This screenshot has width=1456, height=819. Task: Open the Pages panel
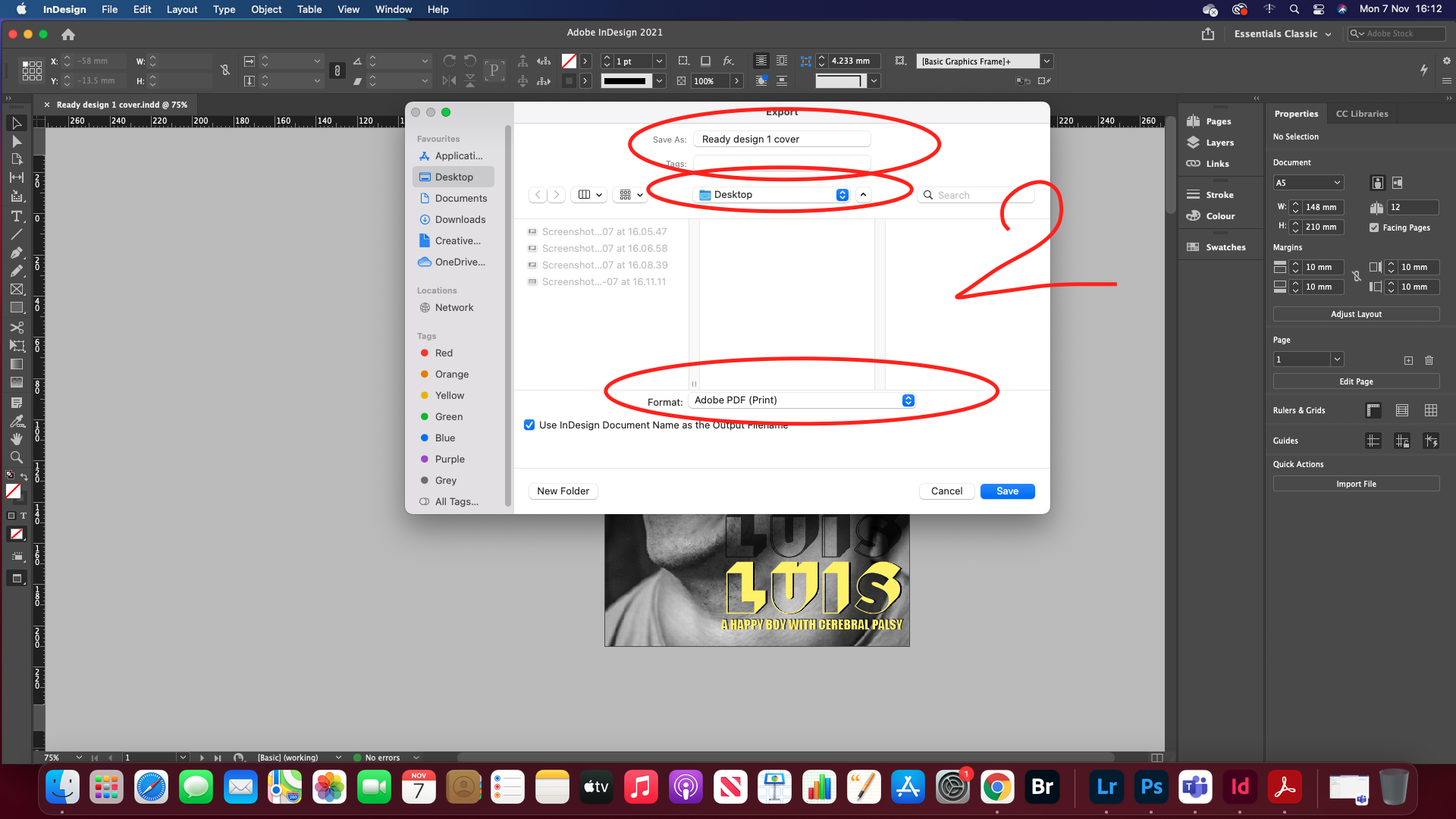pyautogui.click(x=1218, y=121)
